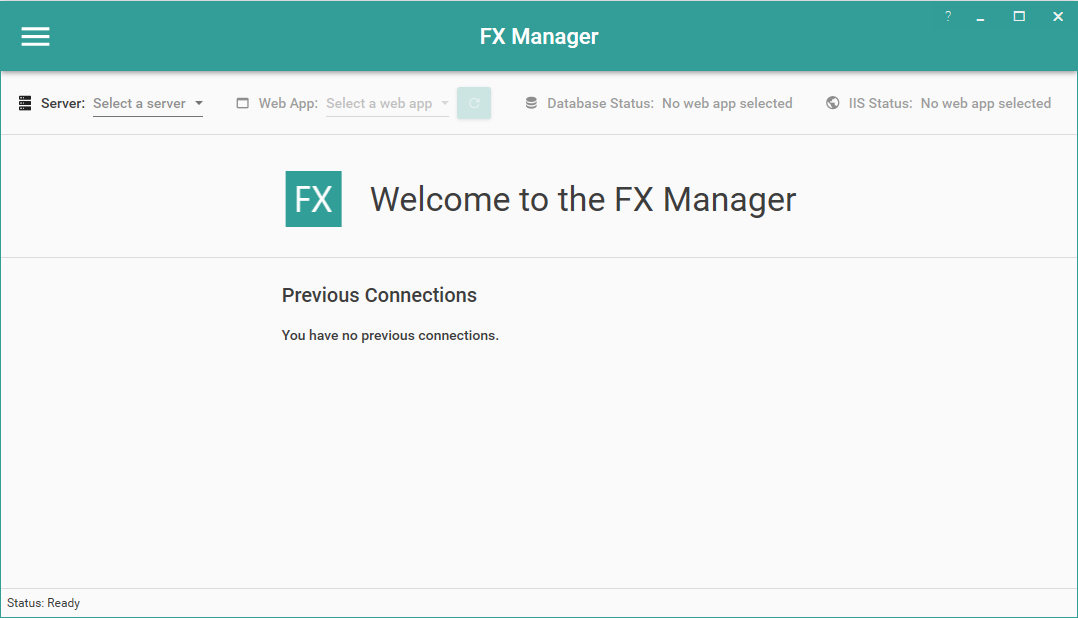Maximize the FX Manager window
This screenshot has height=618, width=1078.
tap(1018, 16)
